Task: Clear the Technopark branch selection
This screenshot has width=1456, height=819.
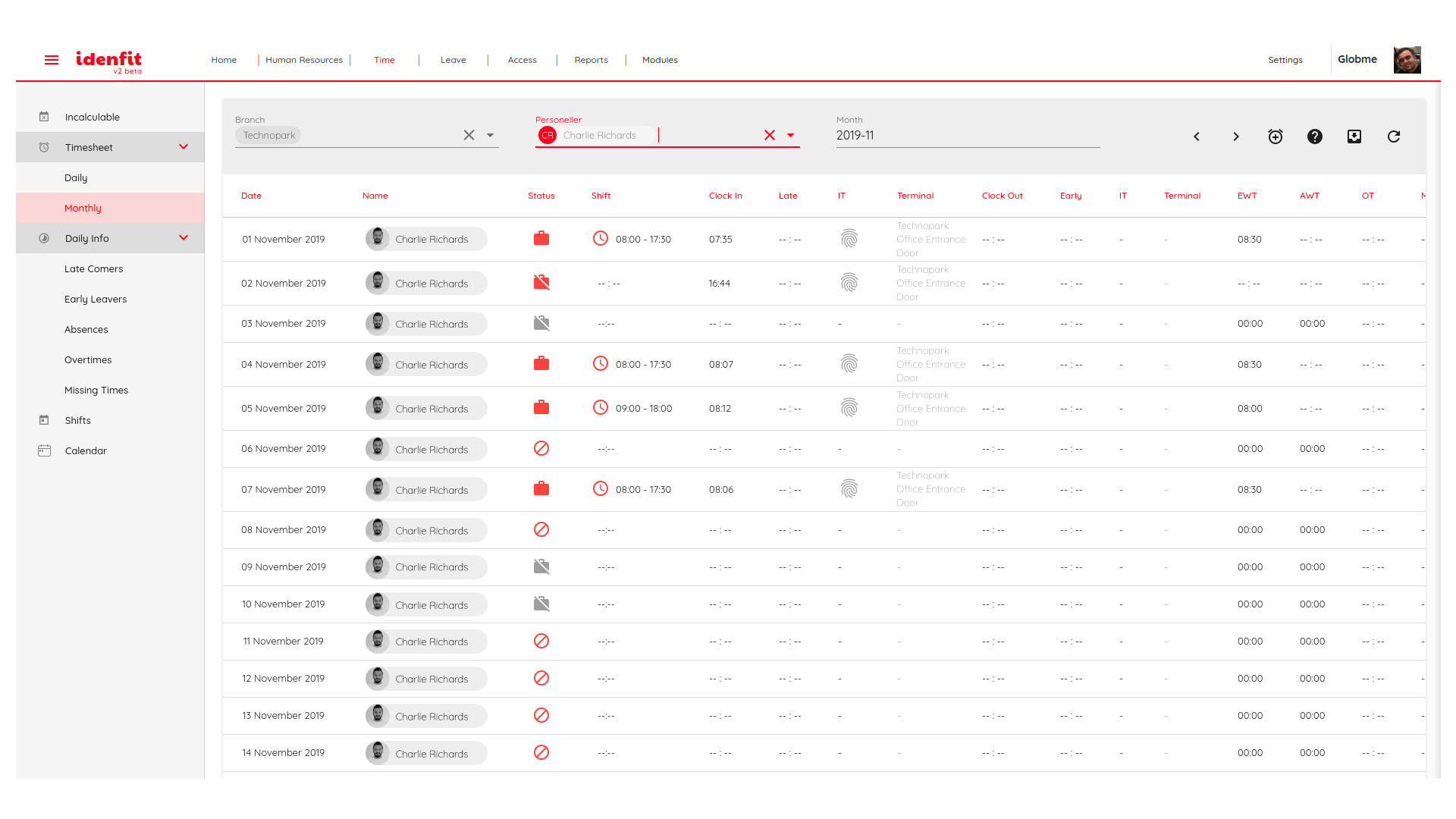Action: pos(469,135)
